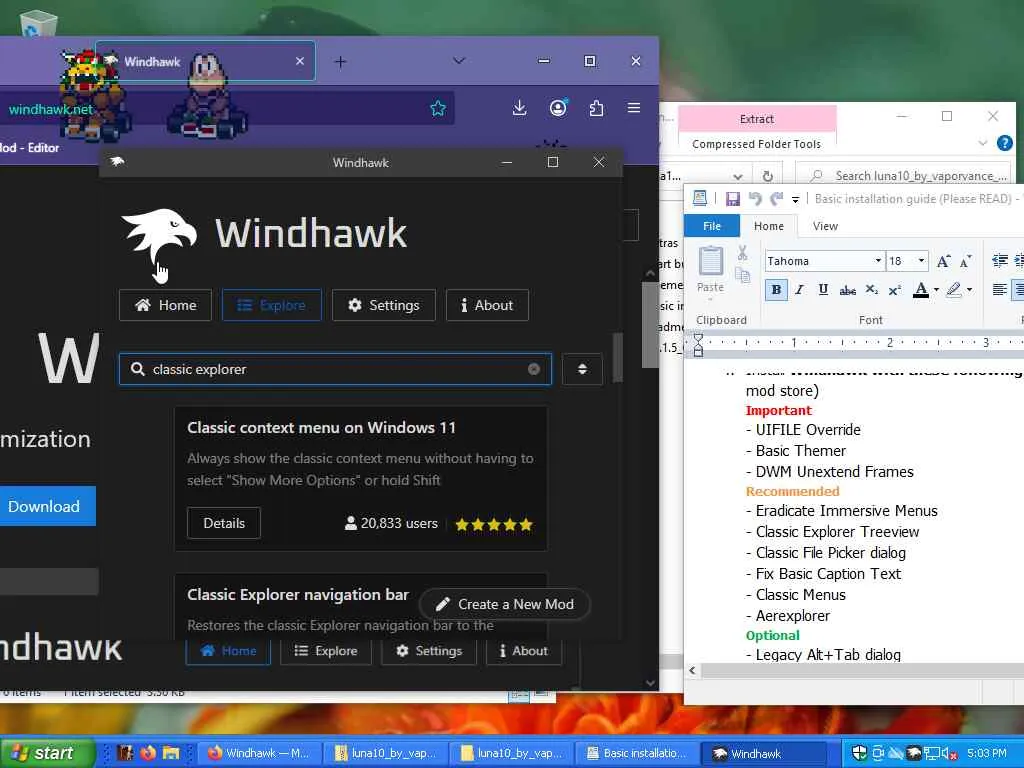Open the Explore tab in Windhawk
The width and height of the screenshot is (1024, 768).
[272, 305]
